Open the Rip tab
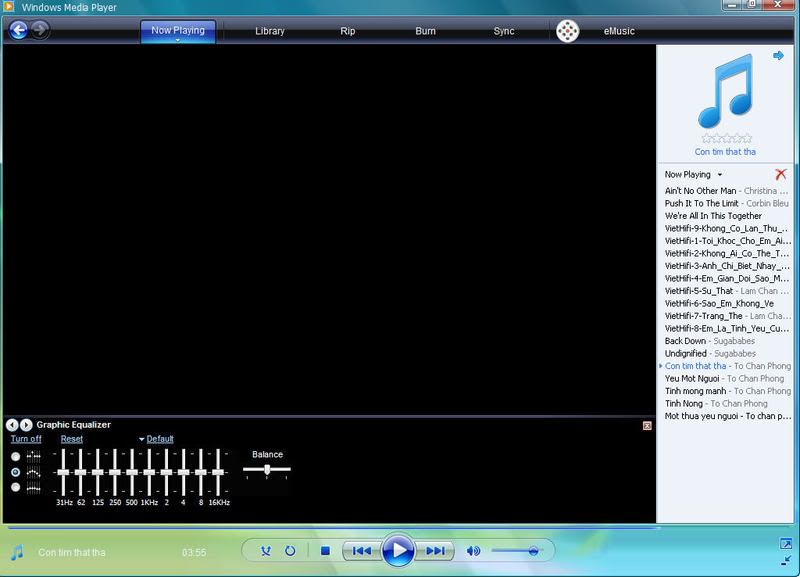The image size is (800, 577). pos(347,31)
